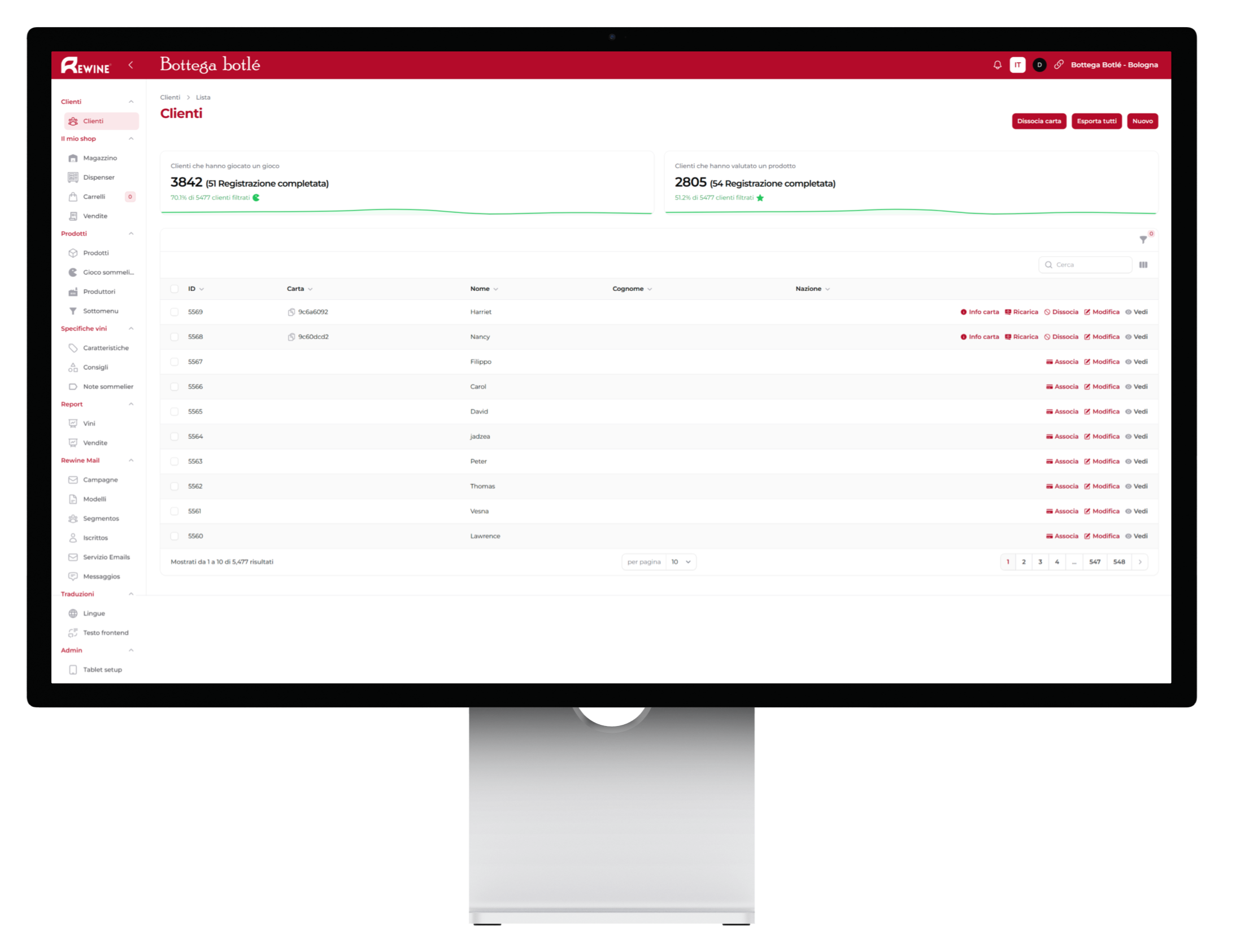Toggle the column visibility icon
Screen dimensions: 1236x952
click(1143, 265)
